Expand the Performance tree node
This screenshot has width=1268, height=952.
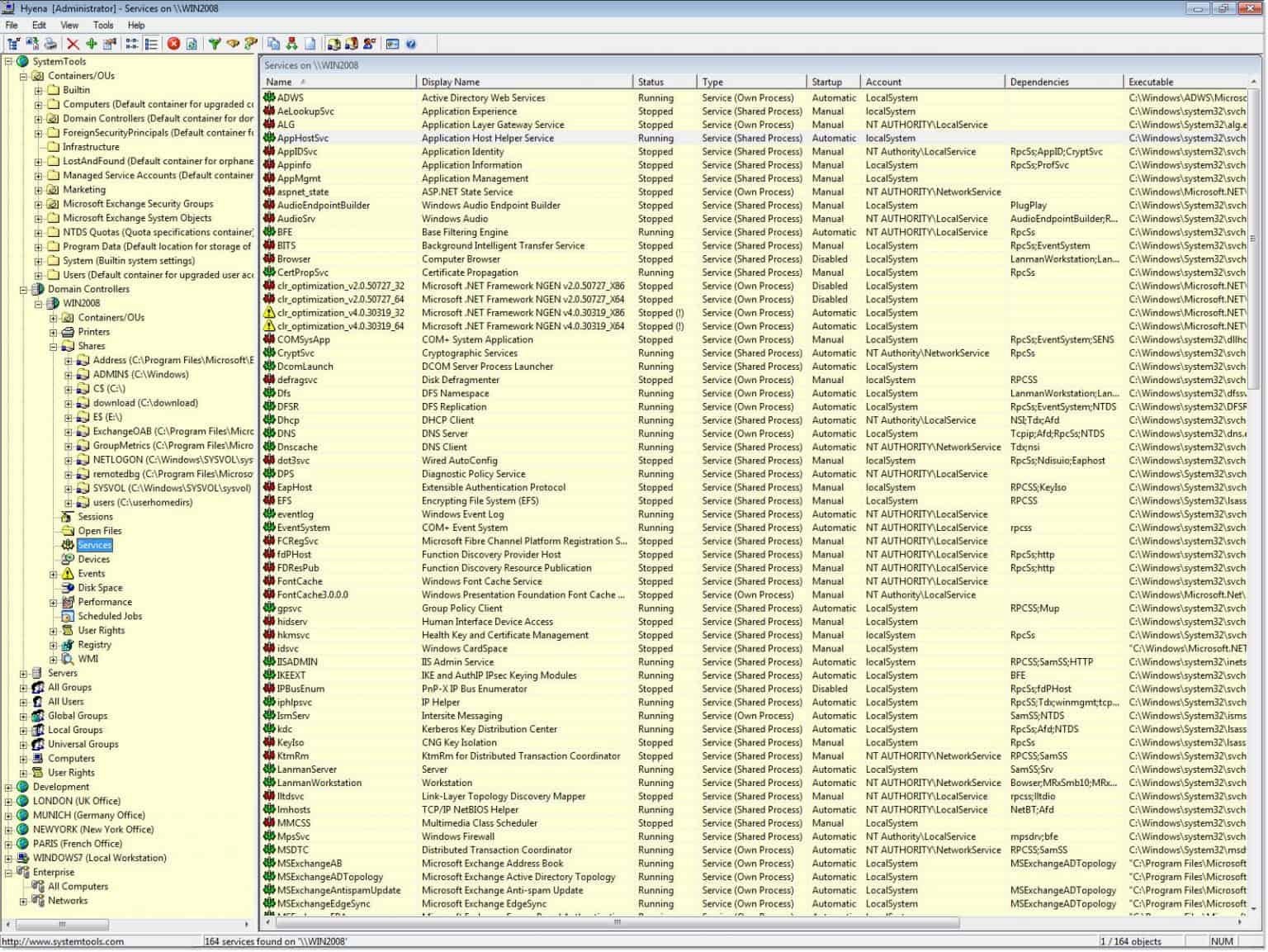54,601
